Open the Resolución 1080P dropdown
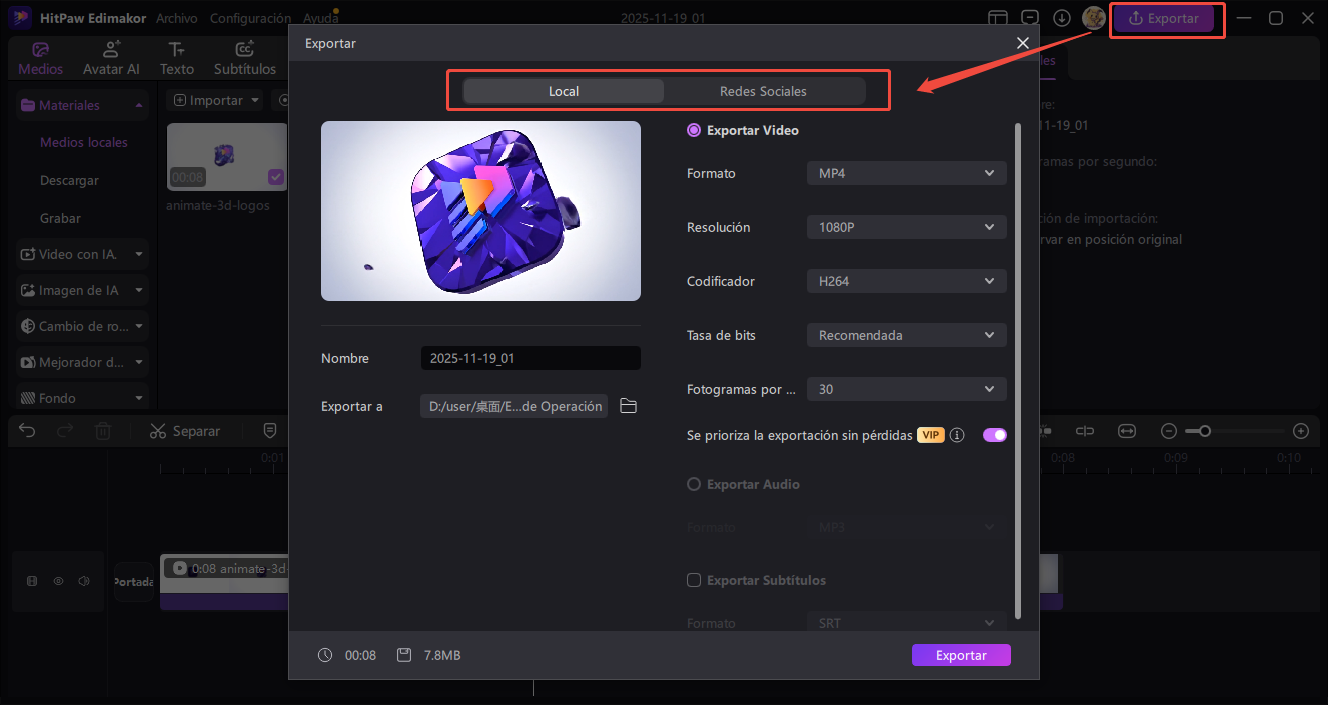The width and height of the screenshot is (1328, 705). click(906, 227)
